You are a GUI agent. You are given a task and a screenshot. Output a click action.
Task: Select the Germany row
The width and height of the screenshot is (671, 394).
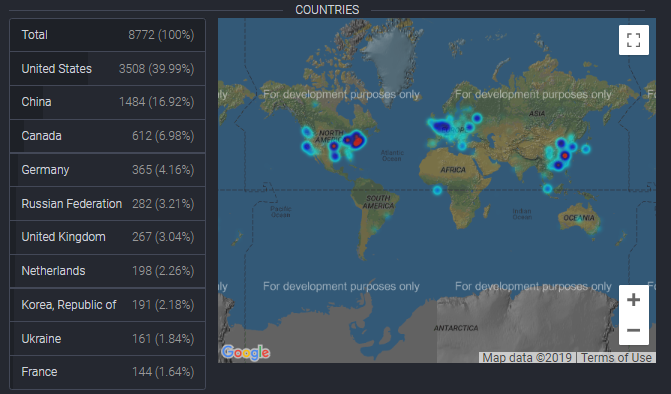point(107,169)
